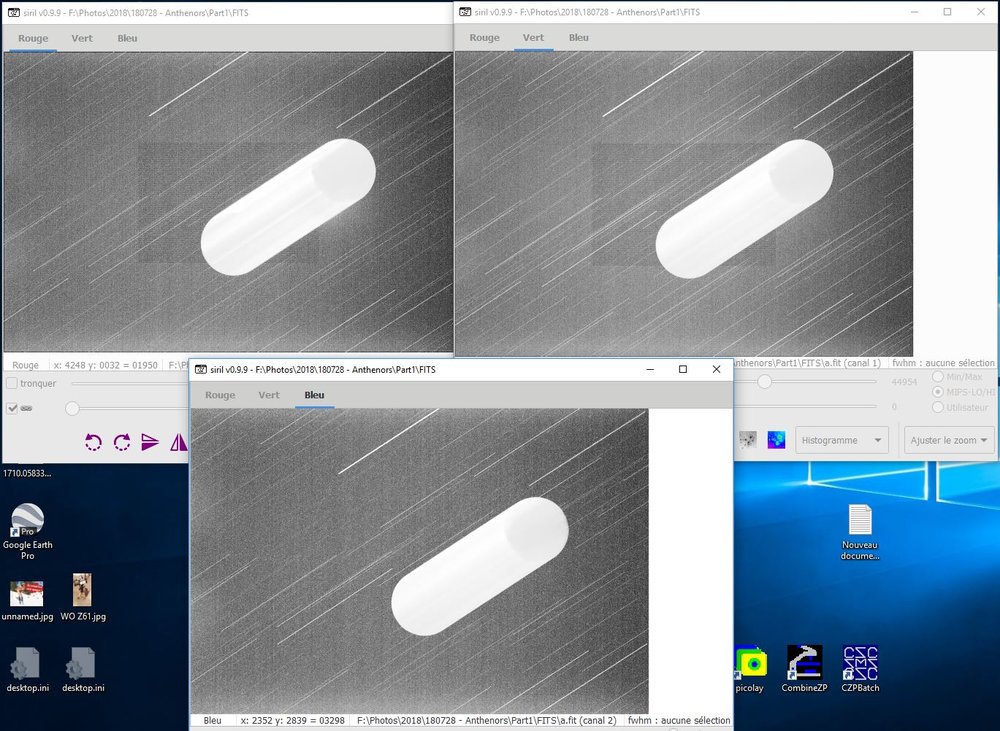
Task: Click the '1710.05833...' desktop label
Action: click(27, 473)
